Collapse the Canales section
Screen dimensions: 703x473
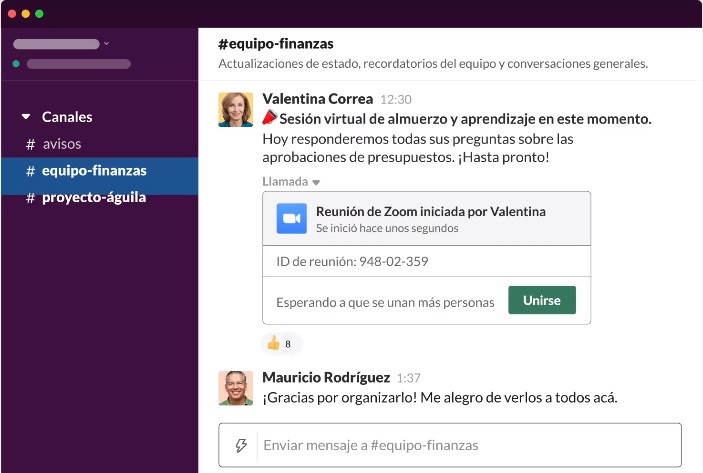point(26,117)
